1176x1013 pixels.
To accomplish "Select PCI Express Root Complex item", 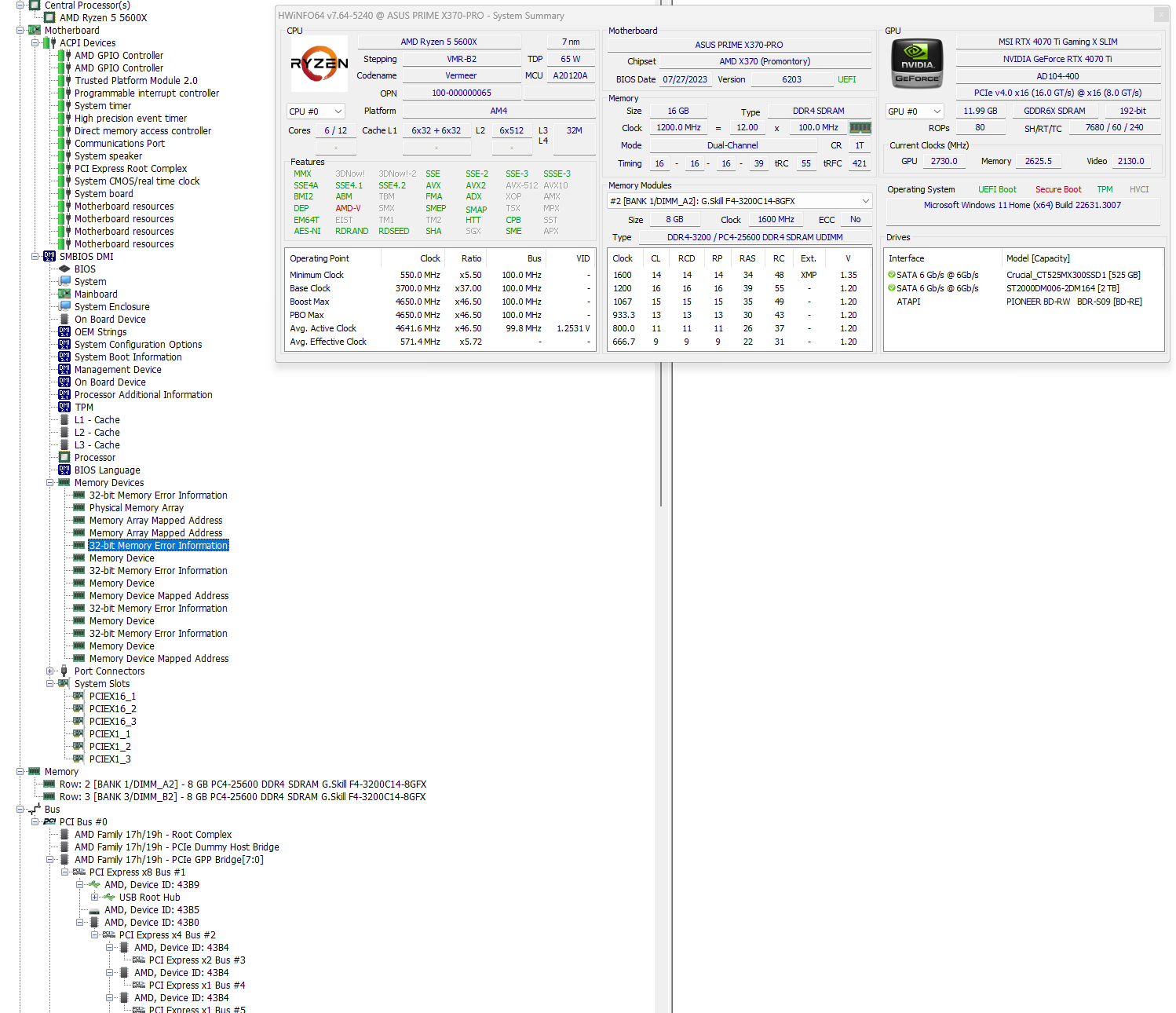I will [130, 168].
